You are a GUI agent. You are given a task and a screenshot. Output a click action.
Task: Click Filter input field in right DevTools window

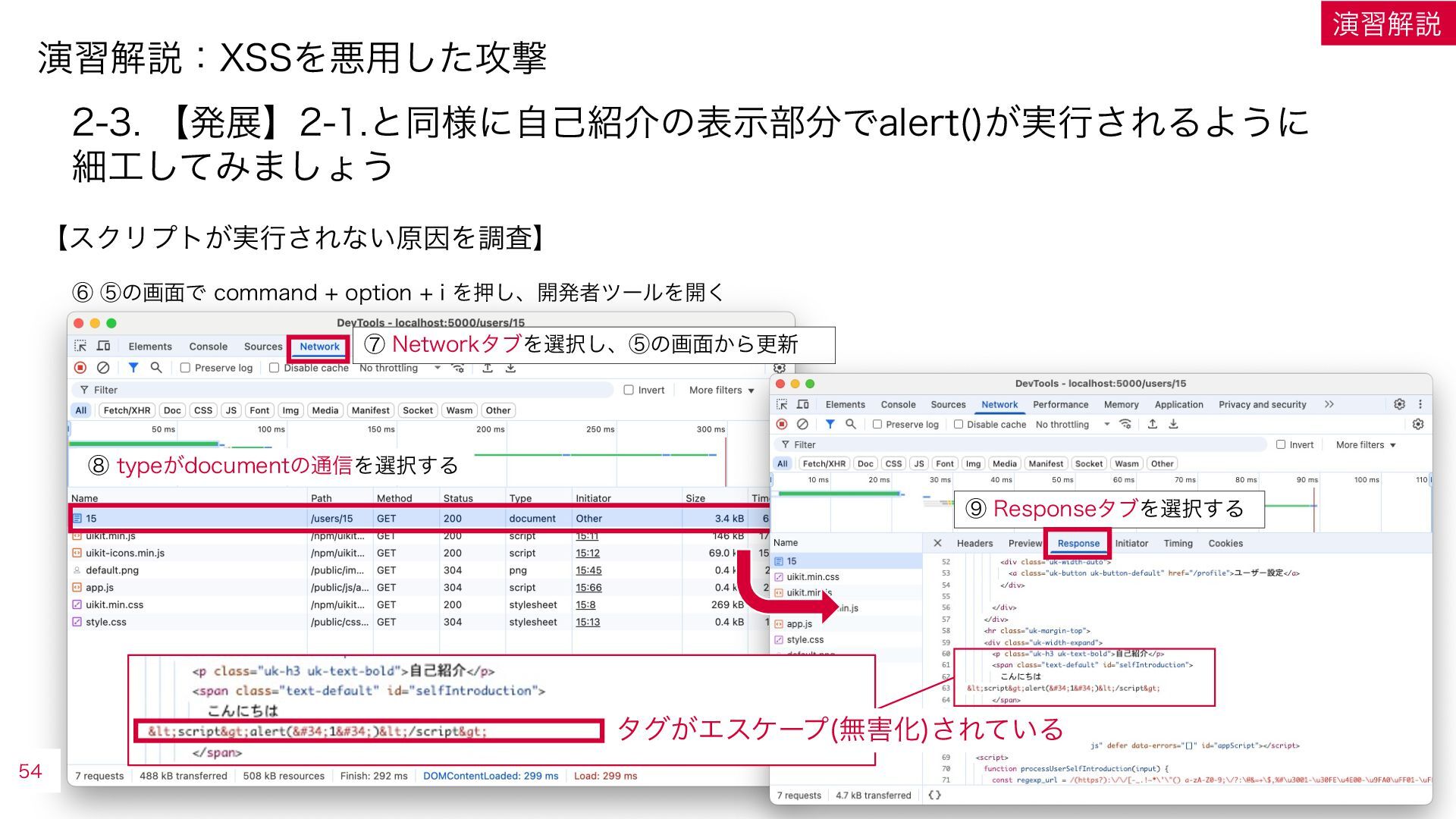click(x=1021, y=445)
